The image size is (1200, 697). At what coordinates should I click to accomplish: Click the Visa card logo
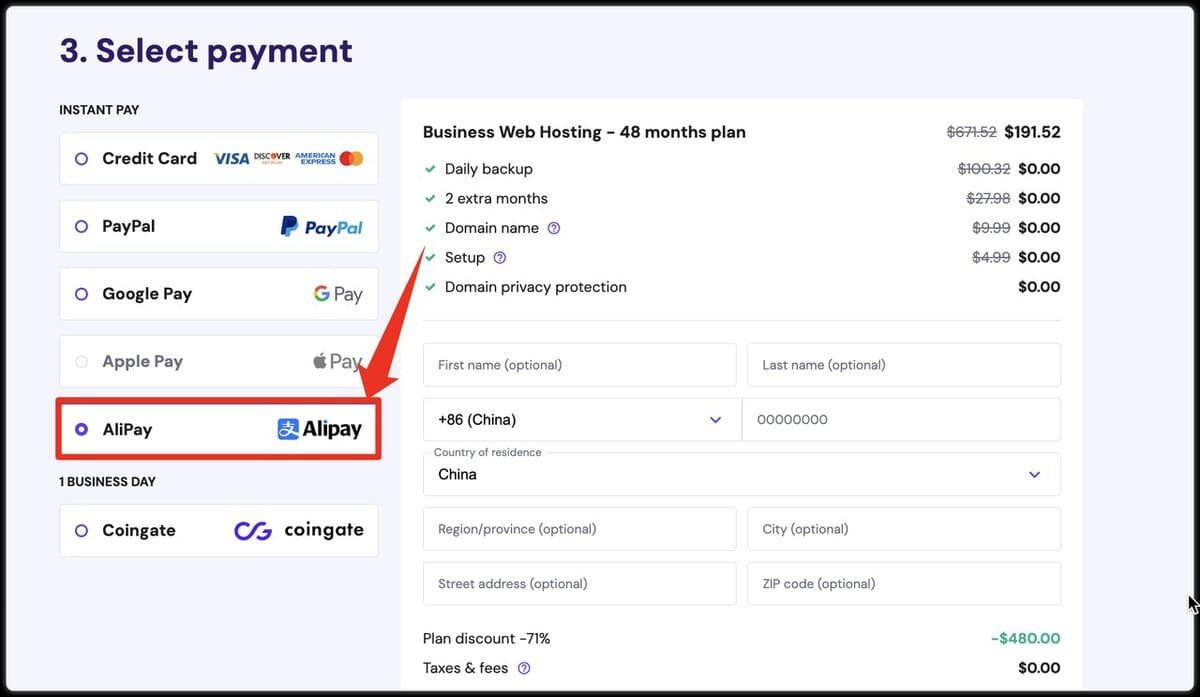click(x=231, y=159)
